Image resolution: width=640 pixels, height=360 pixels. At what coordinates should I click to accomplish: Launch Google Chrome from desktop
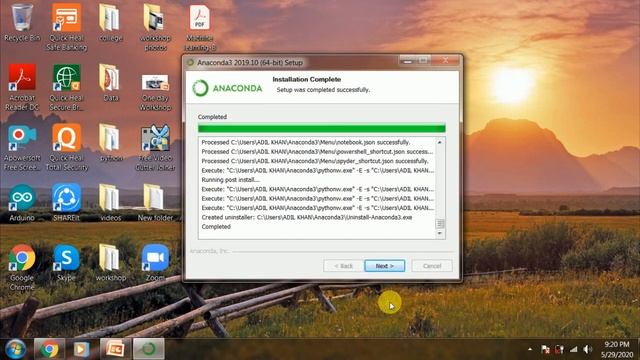coord(22,267)
